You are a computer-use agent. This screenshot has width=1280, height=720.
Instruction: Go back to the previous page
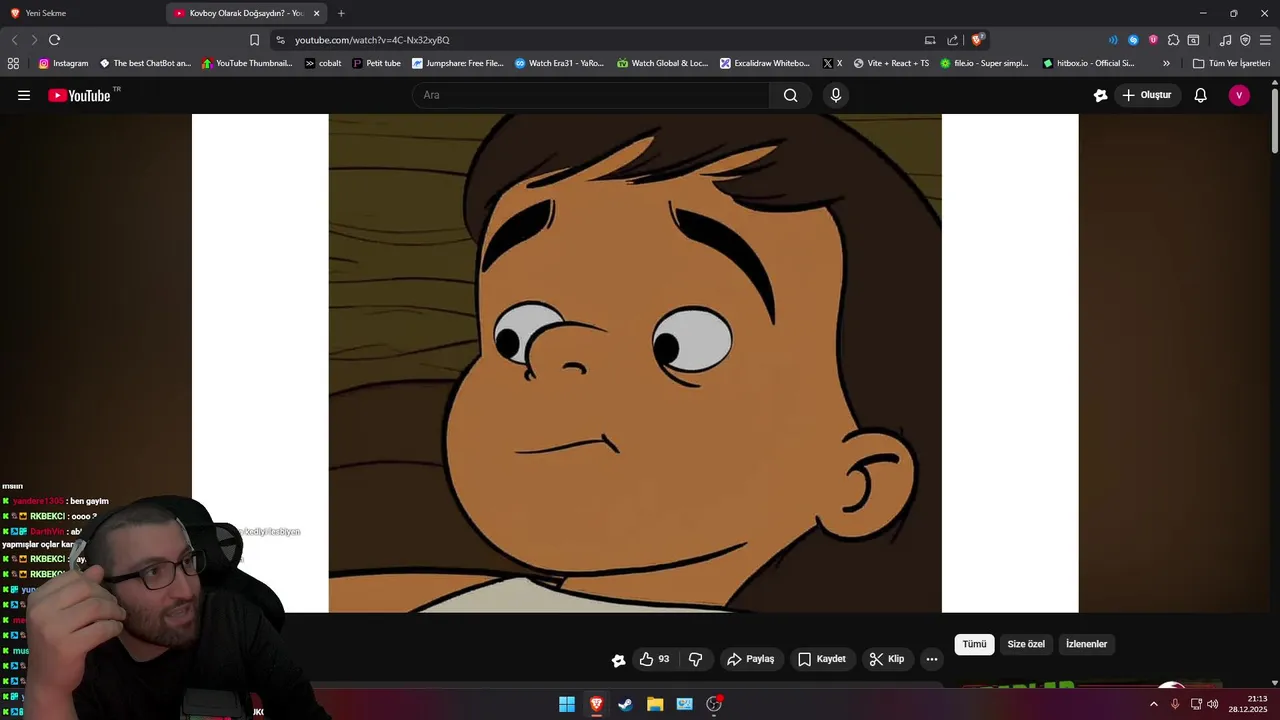14,40
